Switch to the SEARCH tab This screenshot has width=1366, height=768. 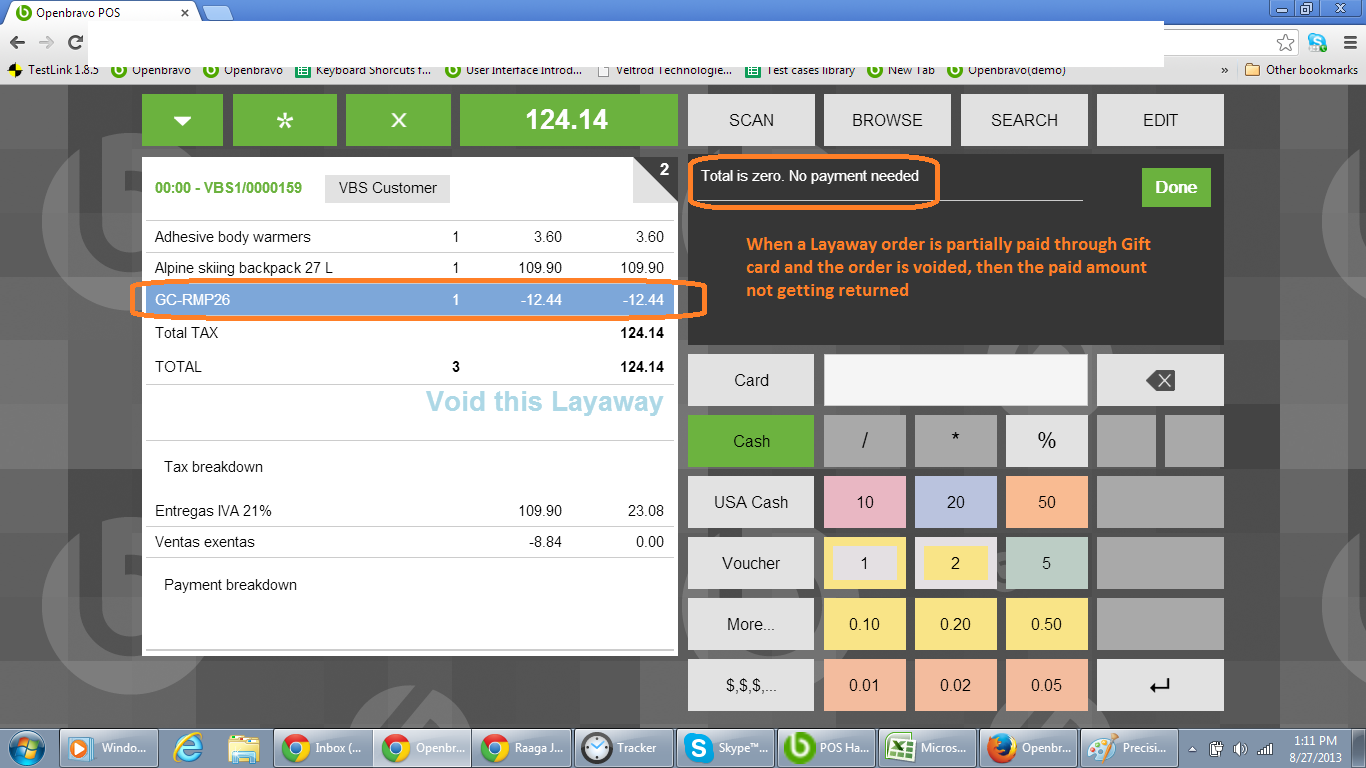tap(1024, 120)
